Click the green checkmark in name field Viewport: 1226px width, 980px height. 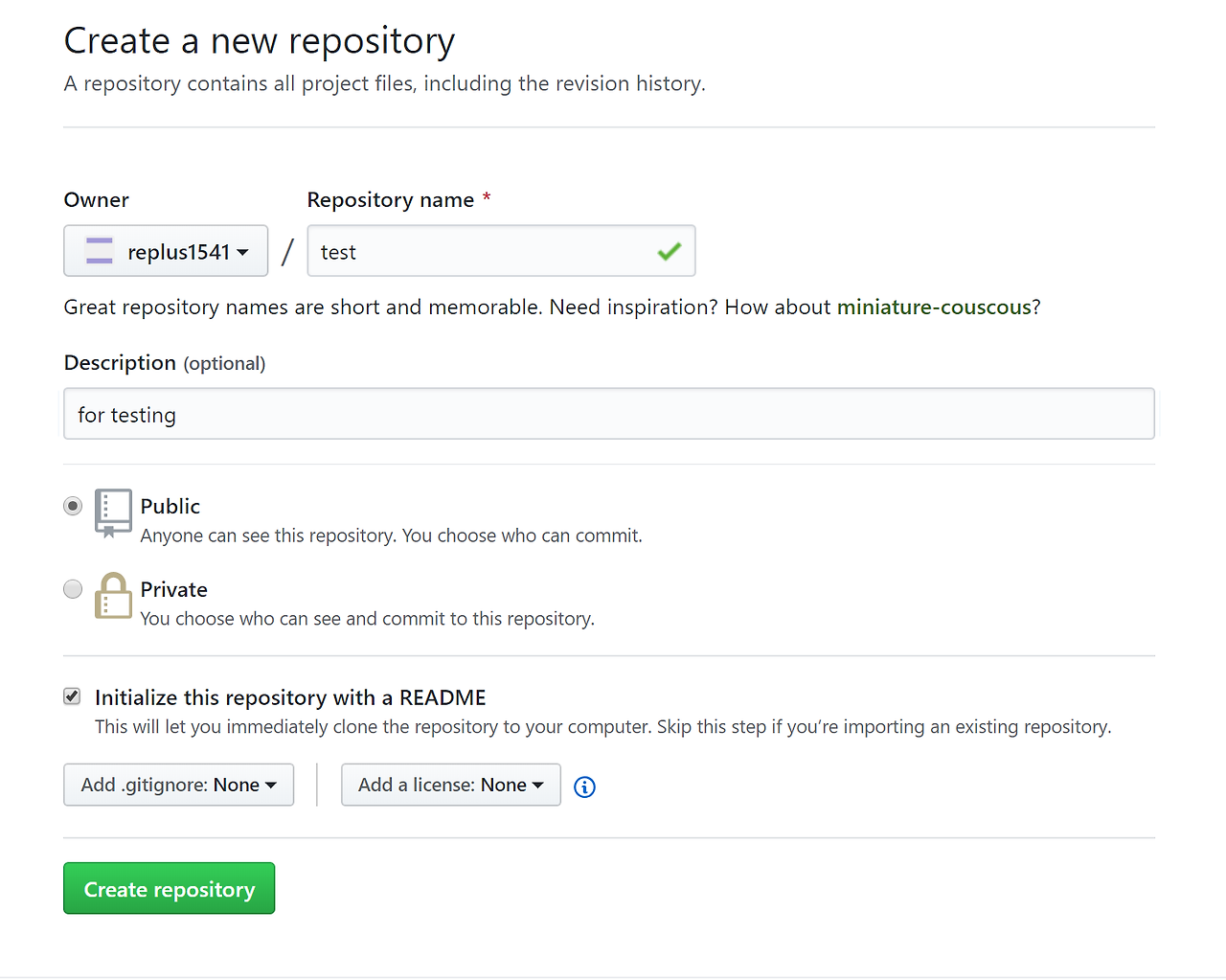(669, 251)
